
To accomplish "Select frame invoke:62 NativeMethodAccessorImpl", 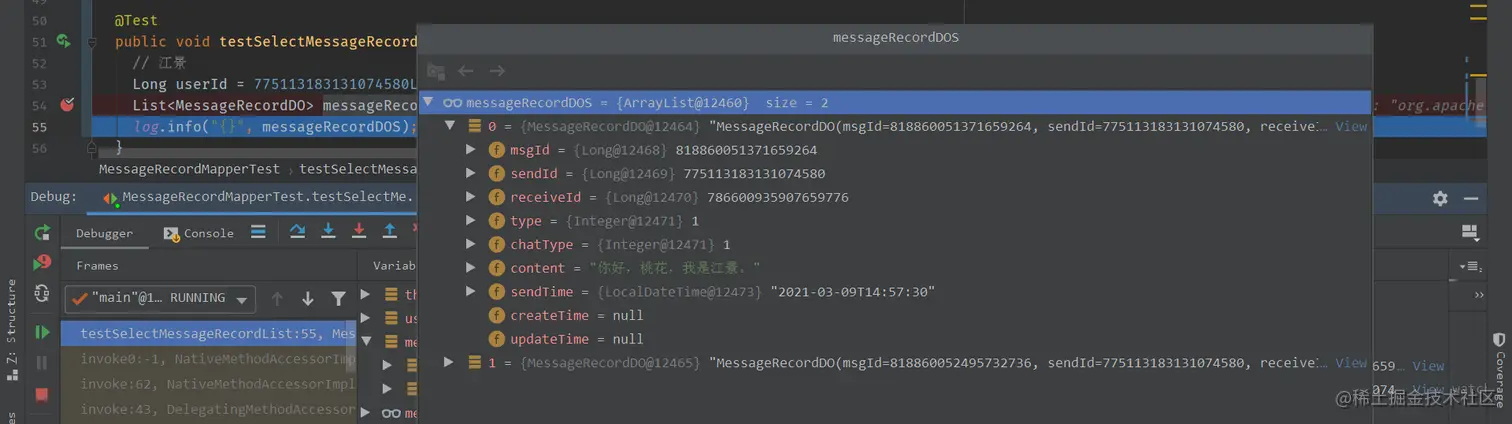I will click(209, 384).
